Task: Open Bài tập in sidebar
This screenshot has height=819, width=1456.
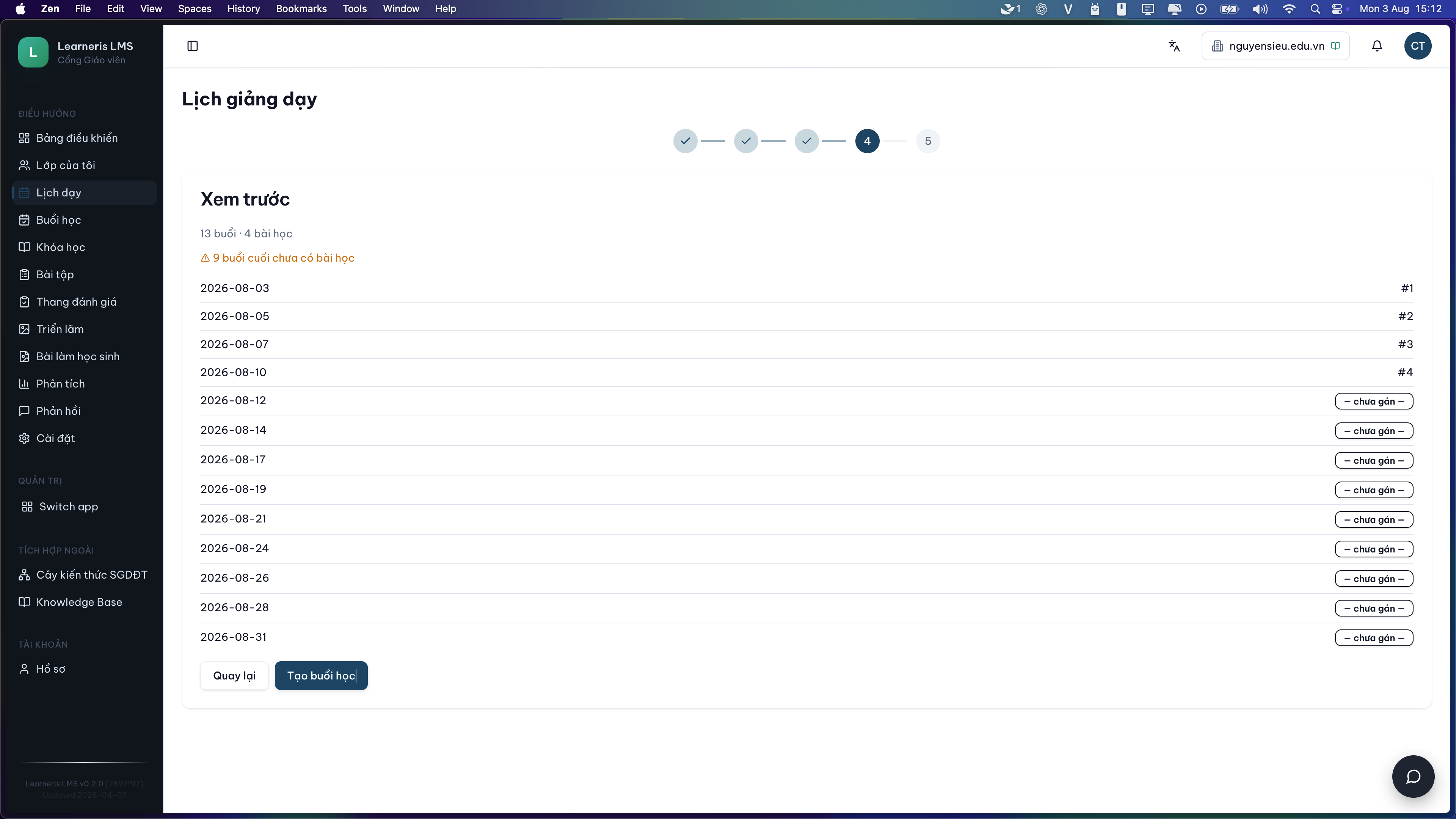Action: pos(84,274)
